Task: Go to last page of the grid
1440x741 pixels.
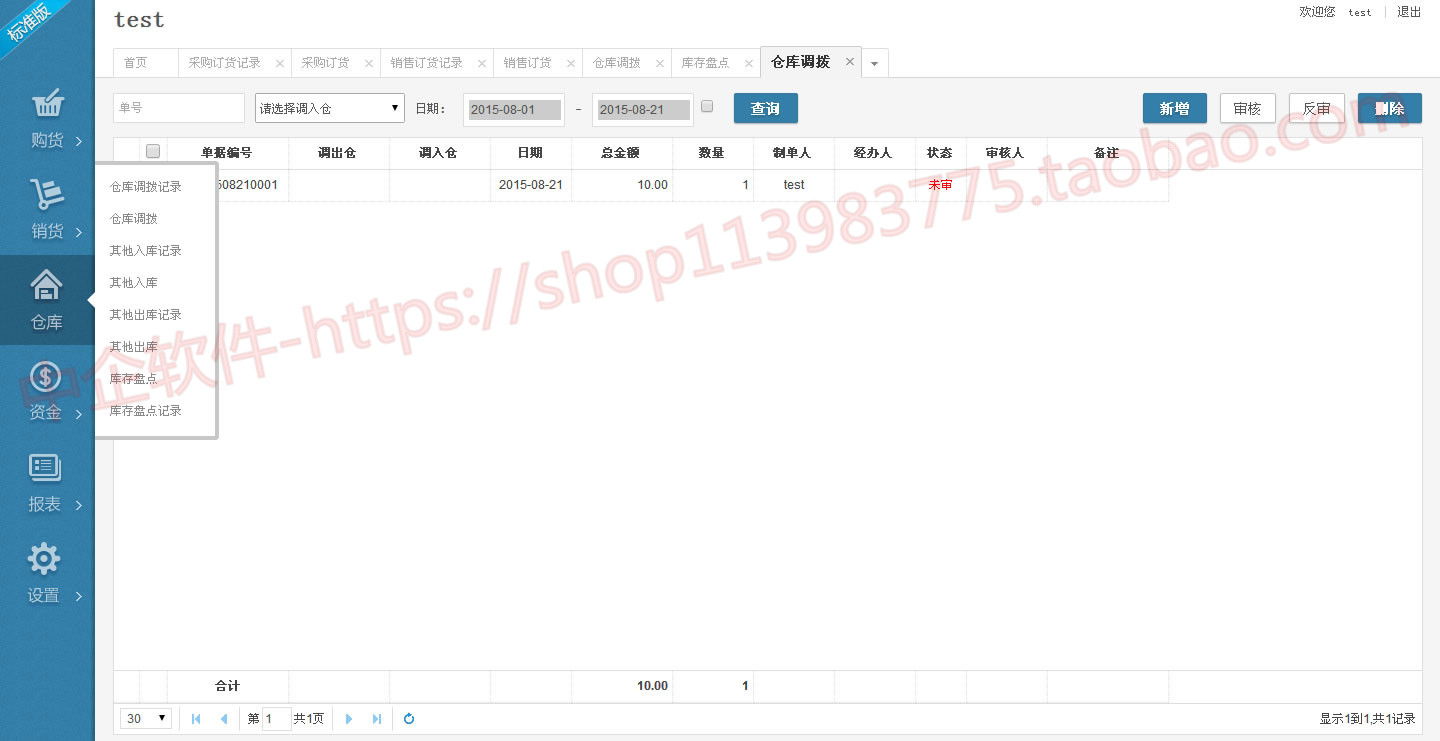Action: pos(377,719)
